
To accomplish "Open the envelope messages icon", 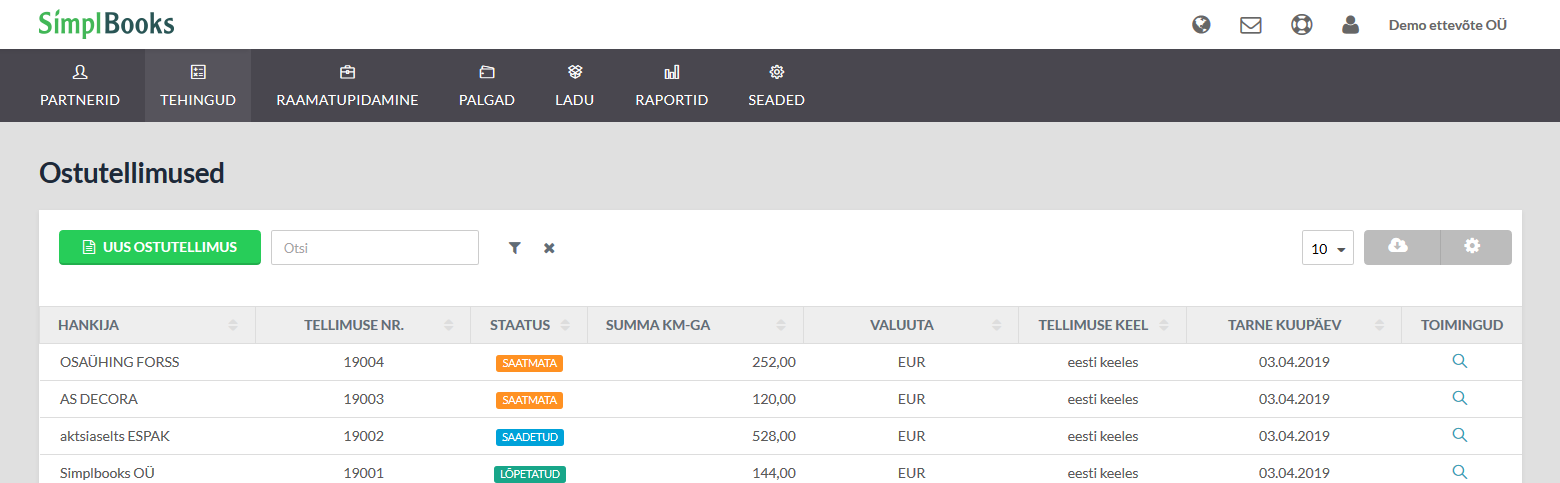I will coord(1251,25).
